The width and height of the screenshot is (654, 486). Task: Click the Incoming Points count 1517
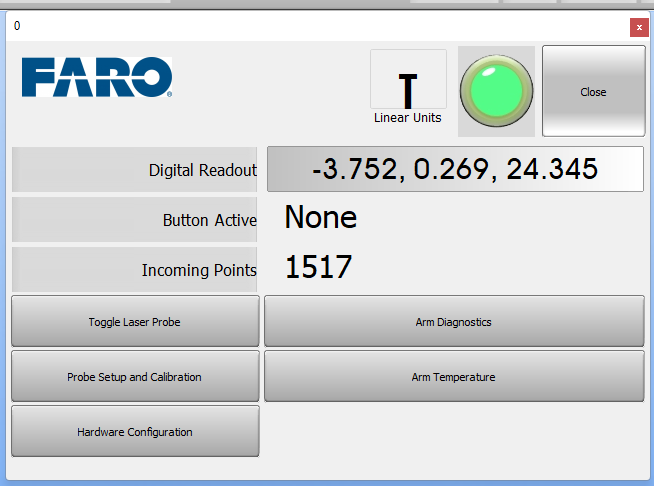point(318,268)
